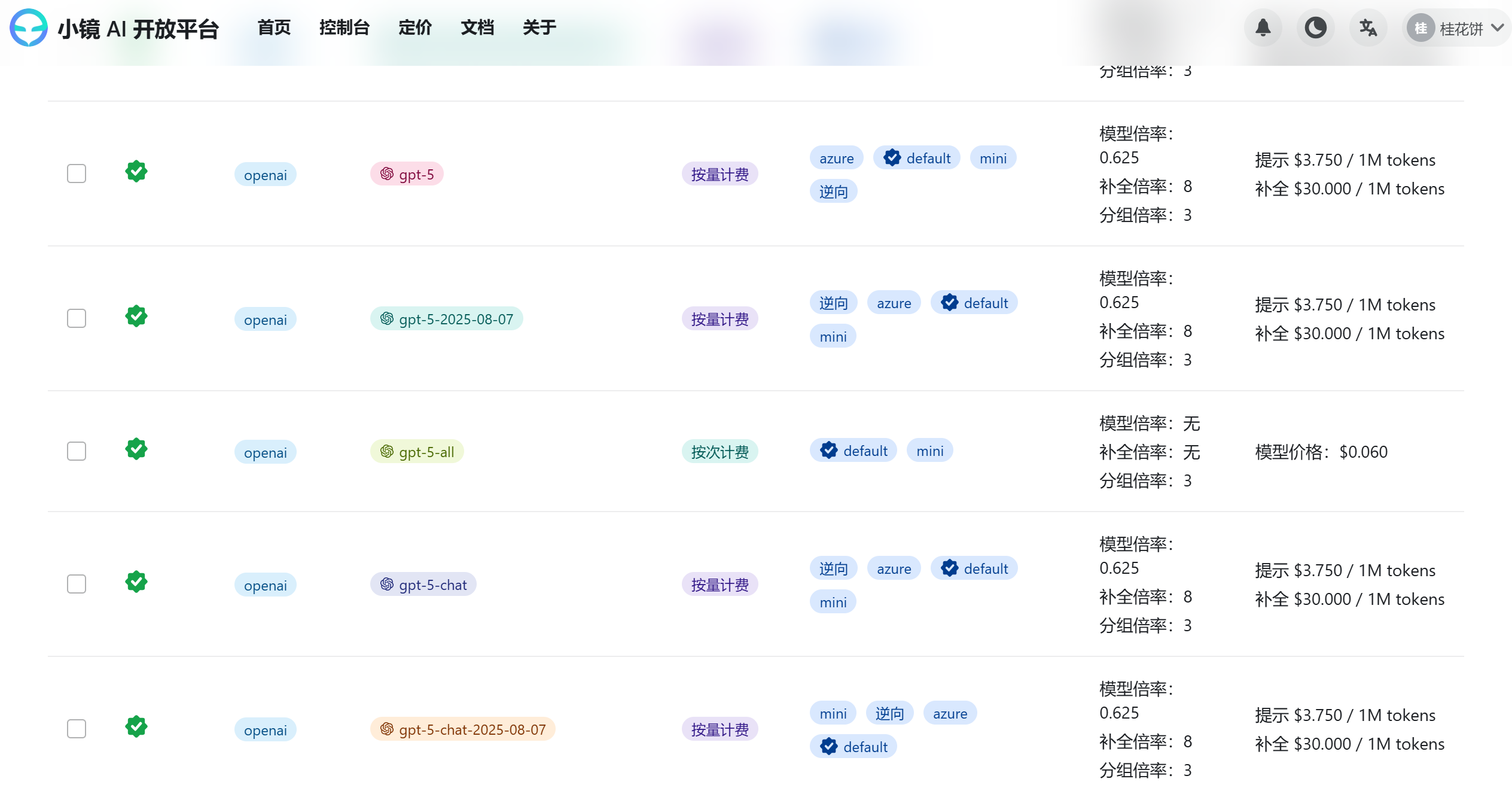This screenshot has height=785, width=1512.
Task: Click 模型价格 $0.060 in gpt-5-all row
Action: tap(1321, 452)
